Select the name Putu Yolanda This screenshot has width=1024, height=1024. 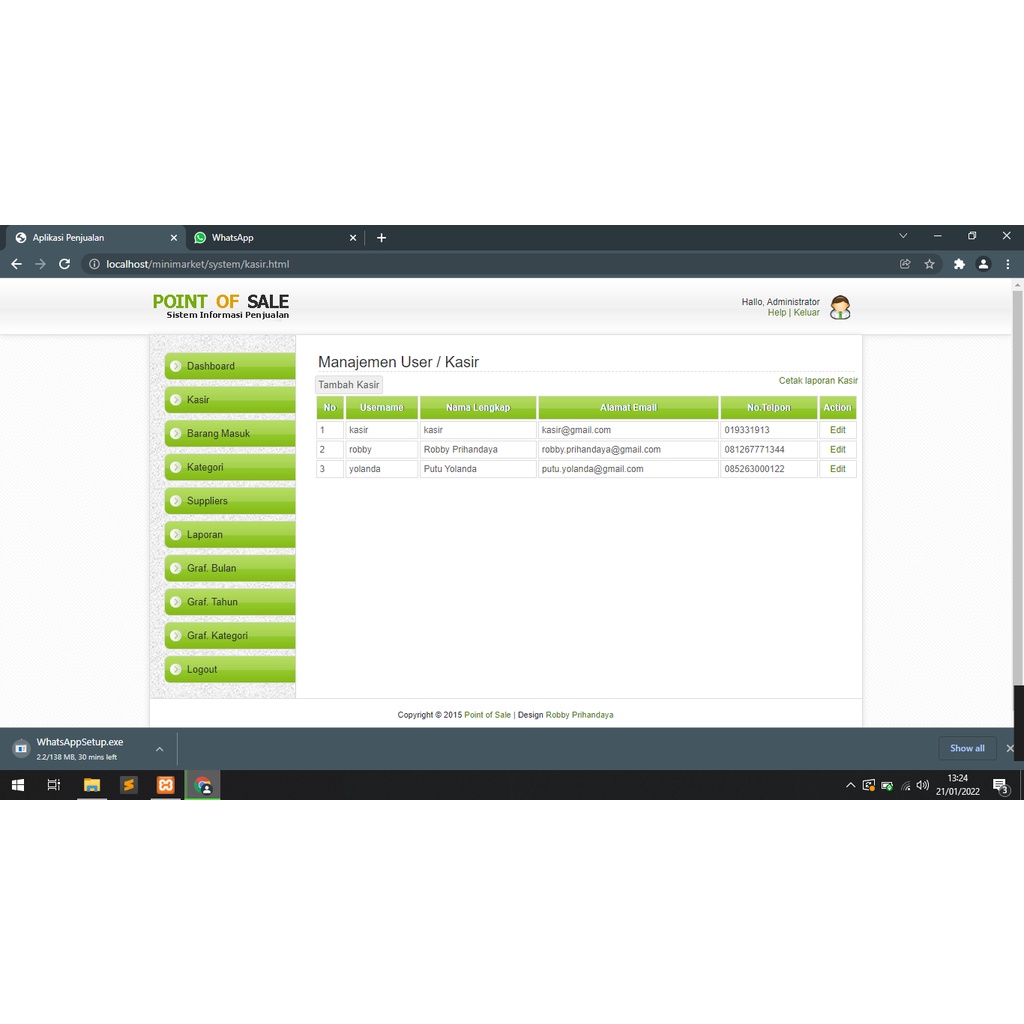coord(450,469)
